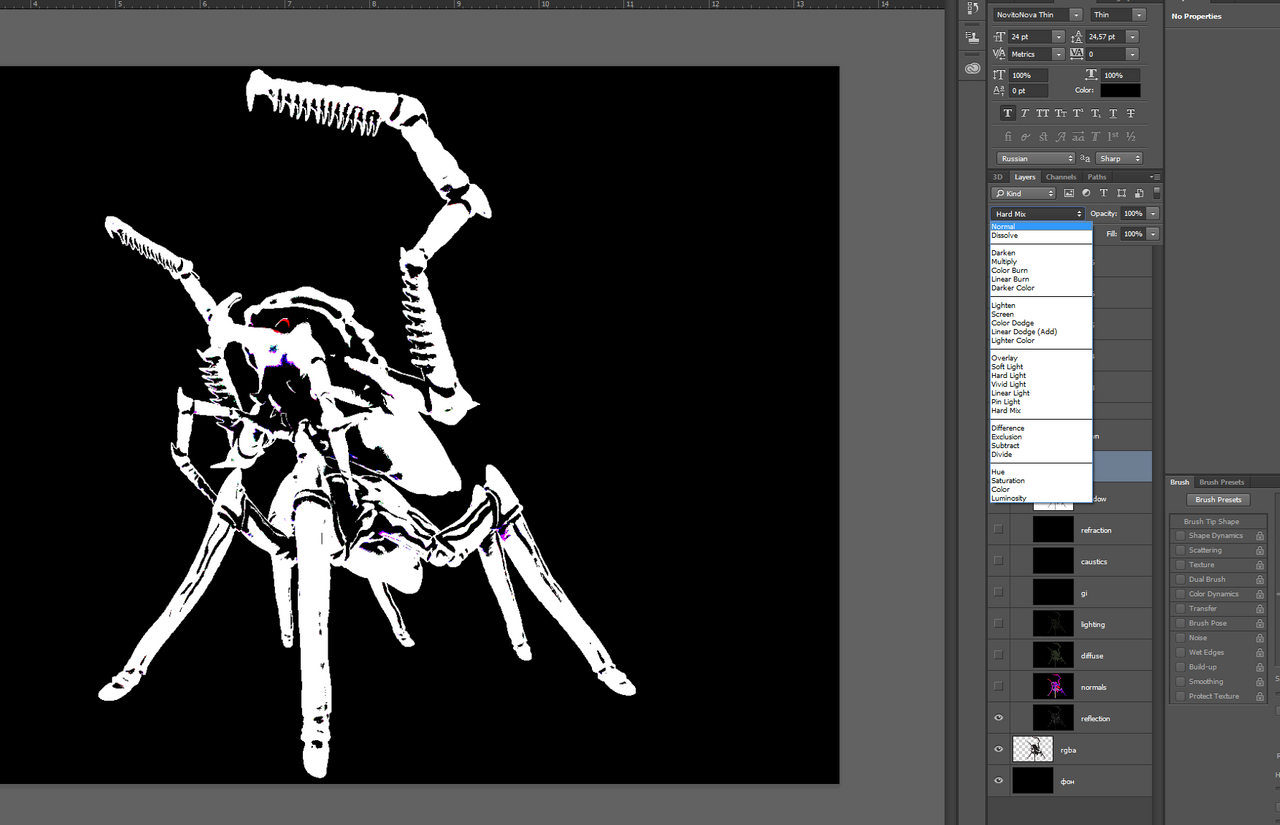Toggle Small Caps text style
The height and width of the screenshot is (825, 1280).
[1060, 114]
